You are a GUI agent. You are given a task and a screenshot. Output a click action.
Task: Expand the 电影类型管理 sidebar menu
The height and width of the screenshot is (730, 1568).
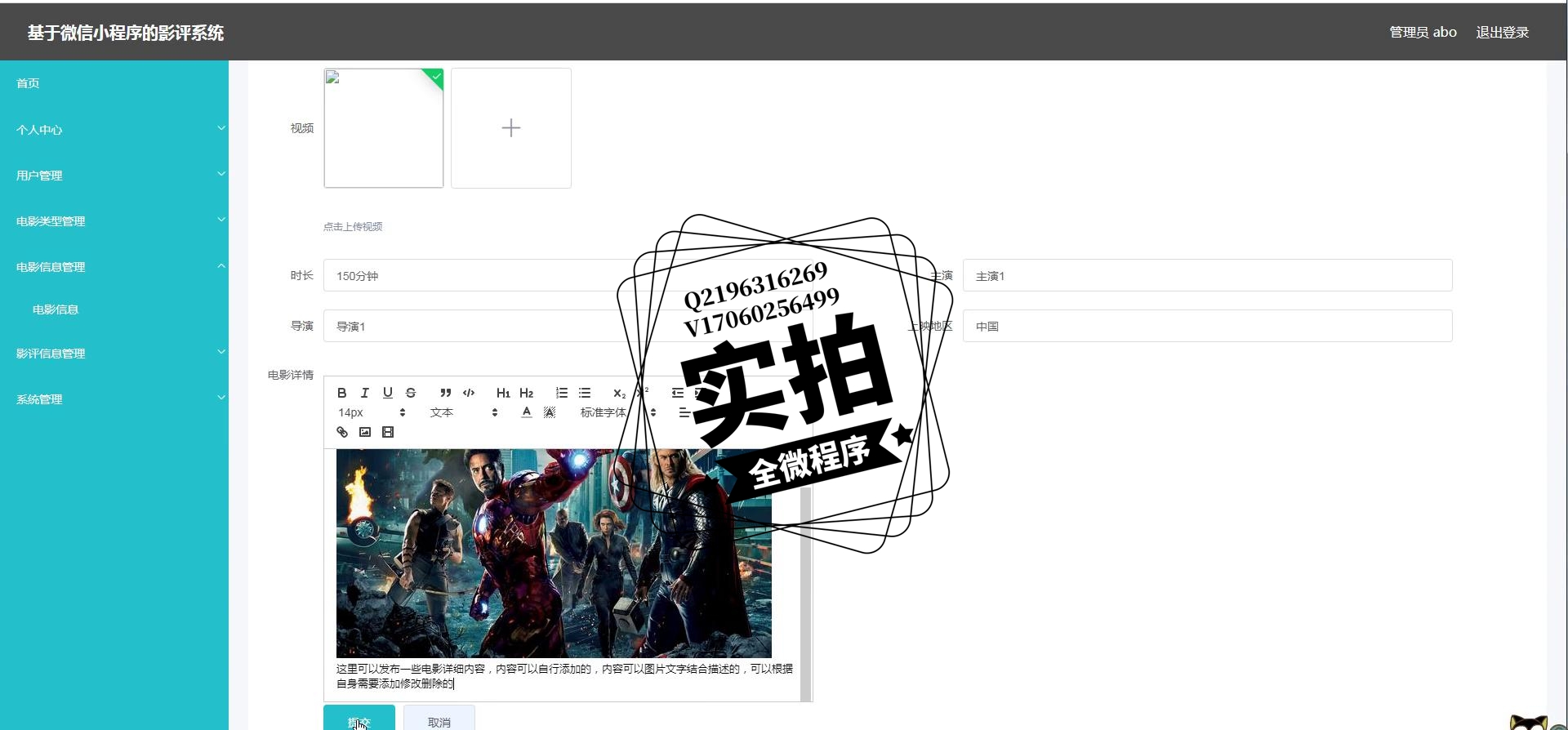[x=114, y=220]
